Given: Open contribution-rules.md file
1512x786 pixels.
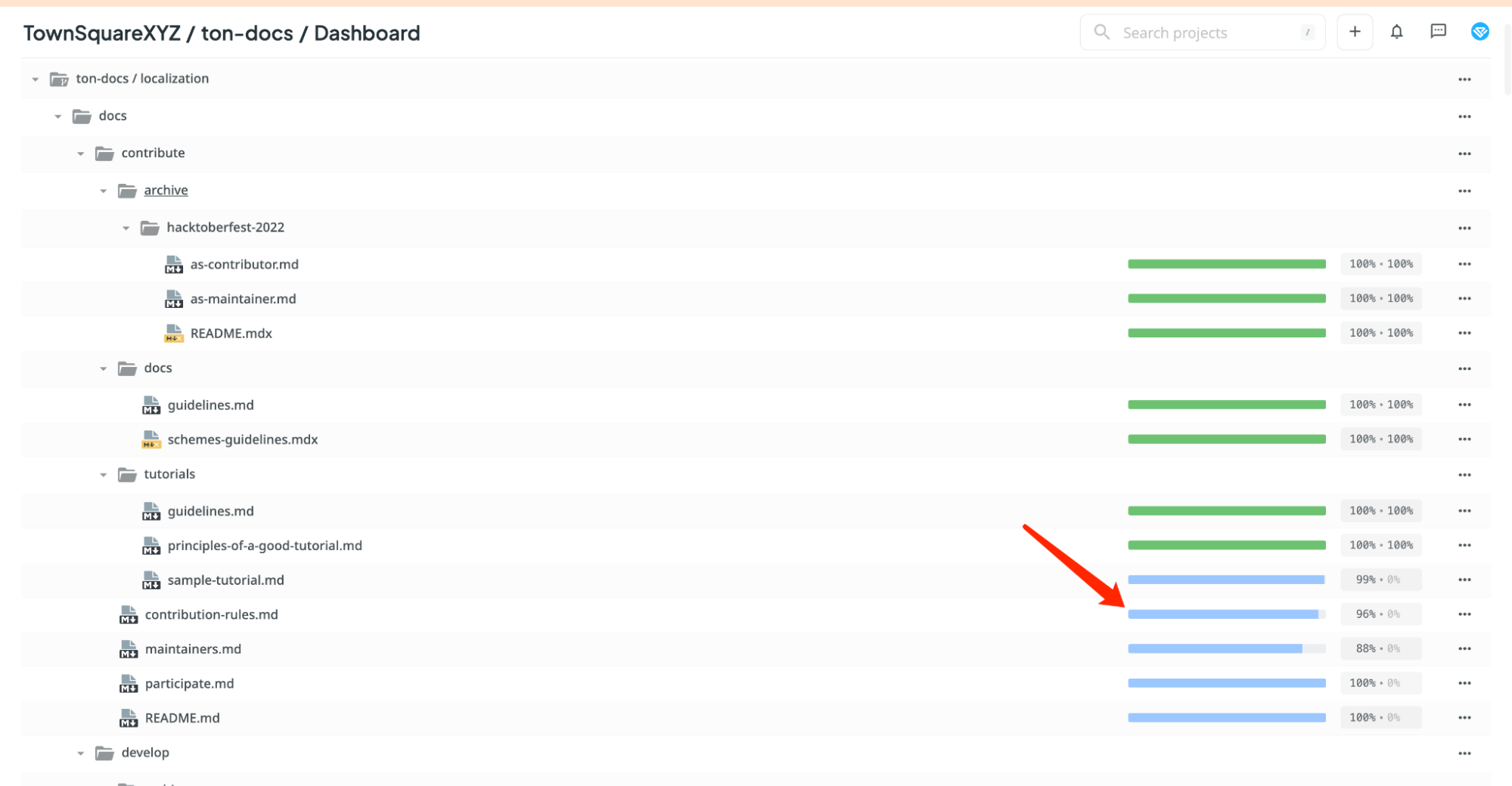Looking at the screenshot, I should 211,614.
